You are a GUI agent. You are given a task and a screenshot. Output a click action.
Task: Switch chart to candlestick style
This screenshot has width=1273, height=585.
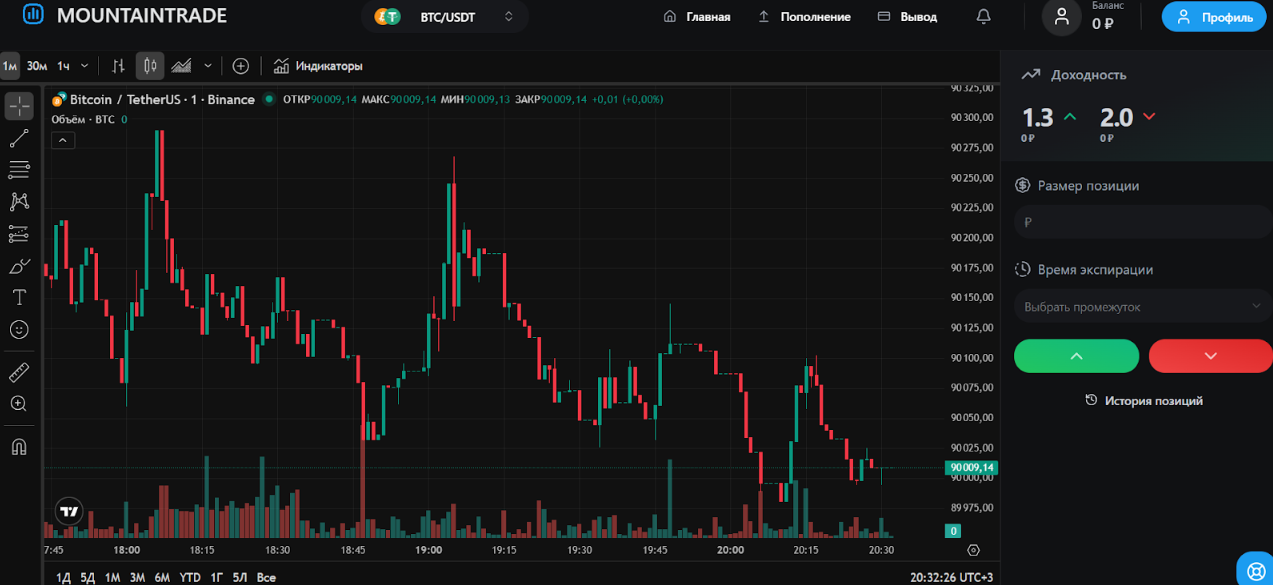(150, 66)
